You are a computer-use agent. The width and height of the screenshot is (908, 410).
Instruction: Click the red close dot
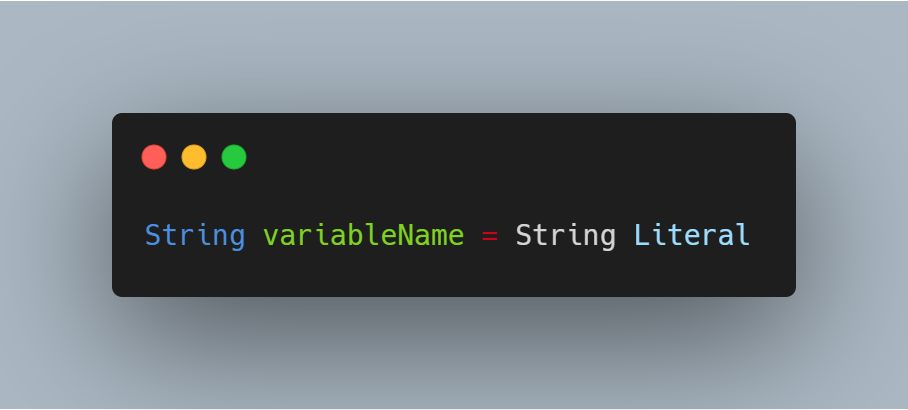coord(154,157)
